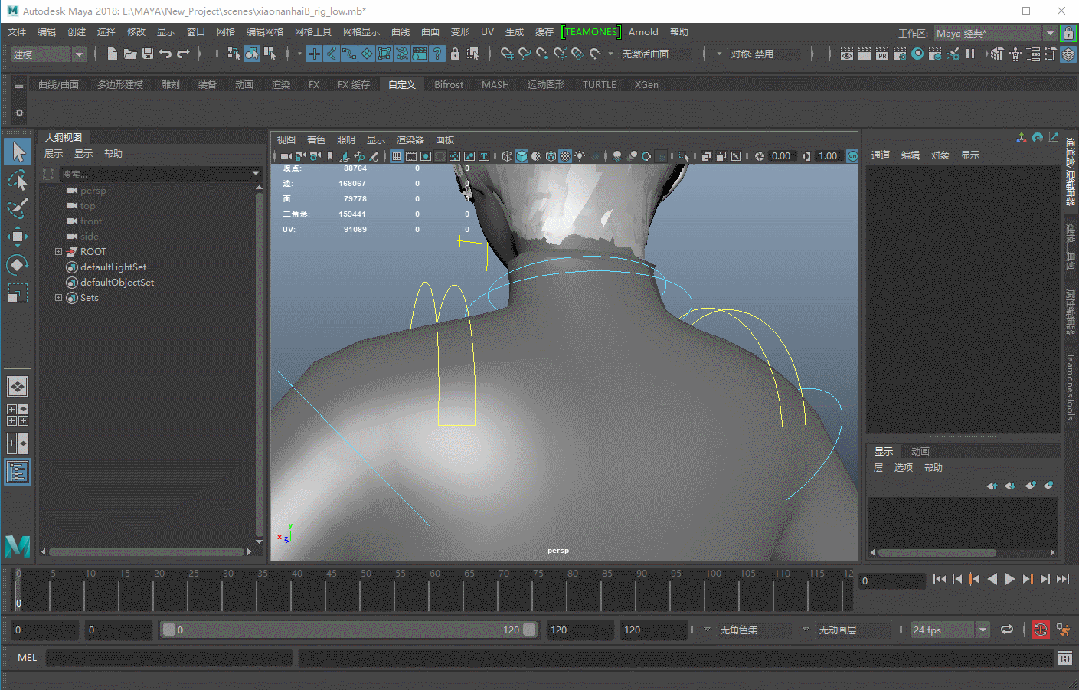Select defaultLightSet in the Outliner

click(112, 267)
